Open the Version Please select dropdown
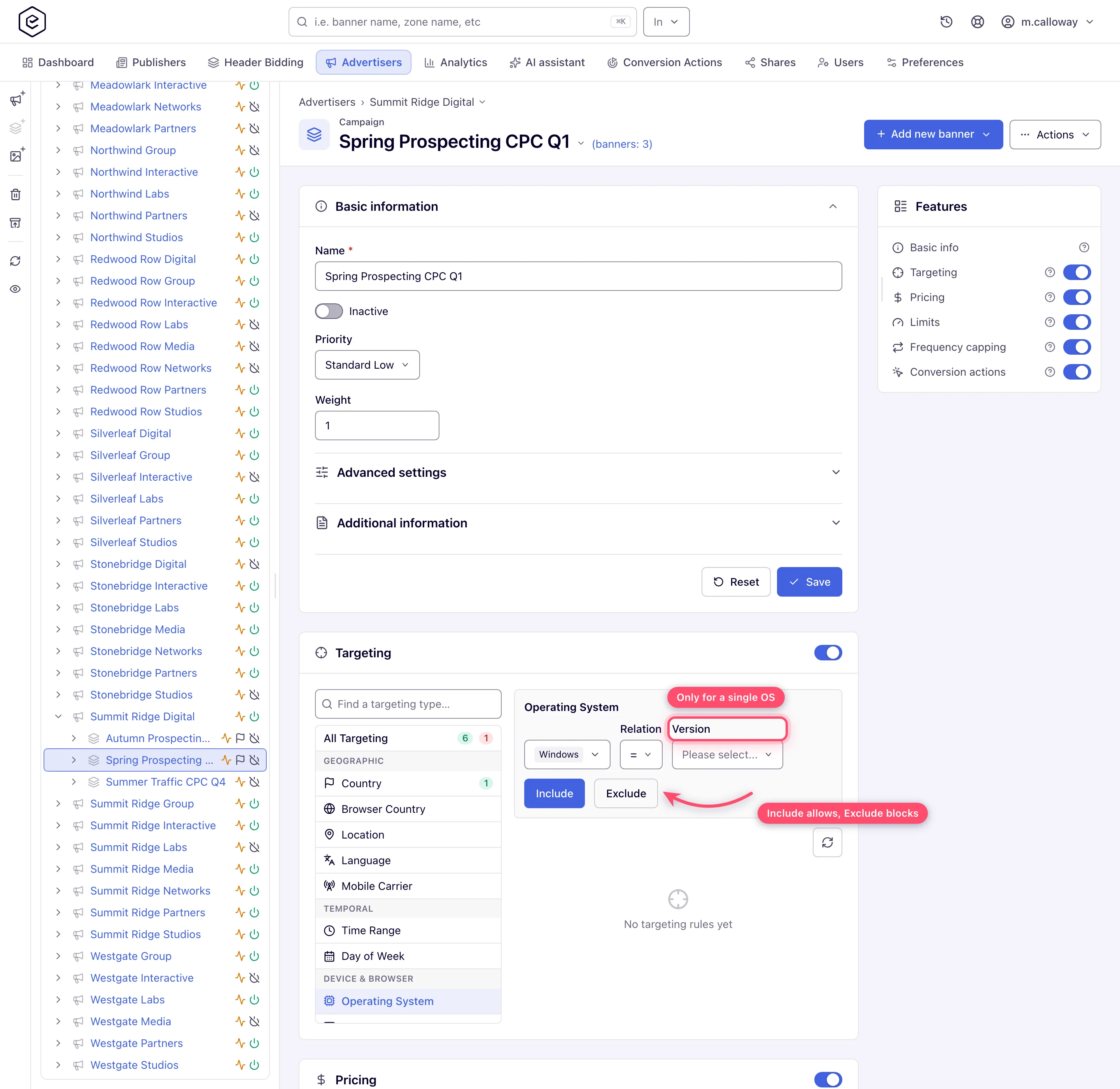The image size is (1120, 1089). [x=727, y=755]
